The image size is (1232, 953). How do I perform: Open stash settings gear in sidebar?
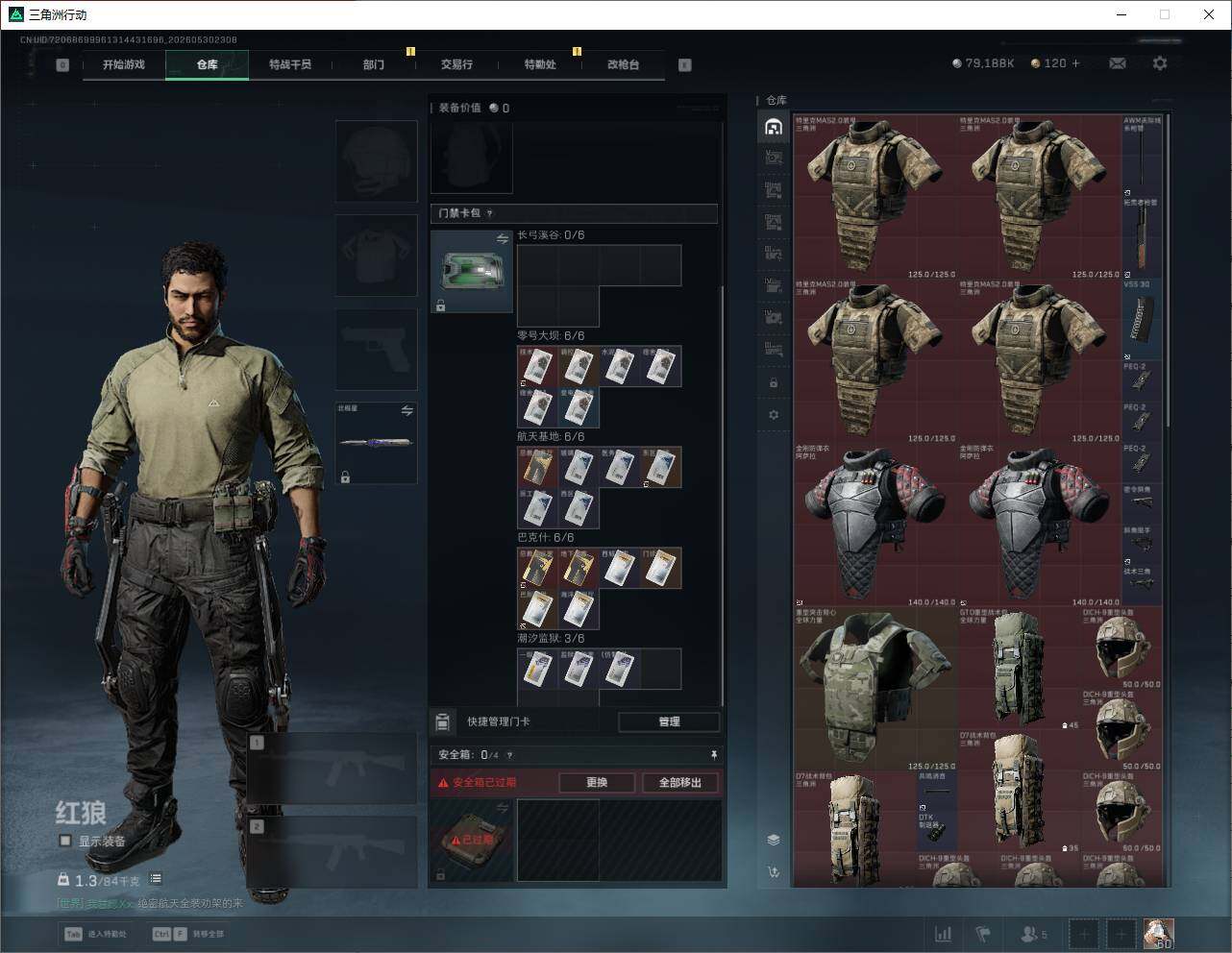[x=774, y=415]
